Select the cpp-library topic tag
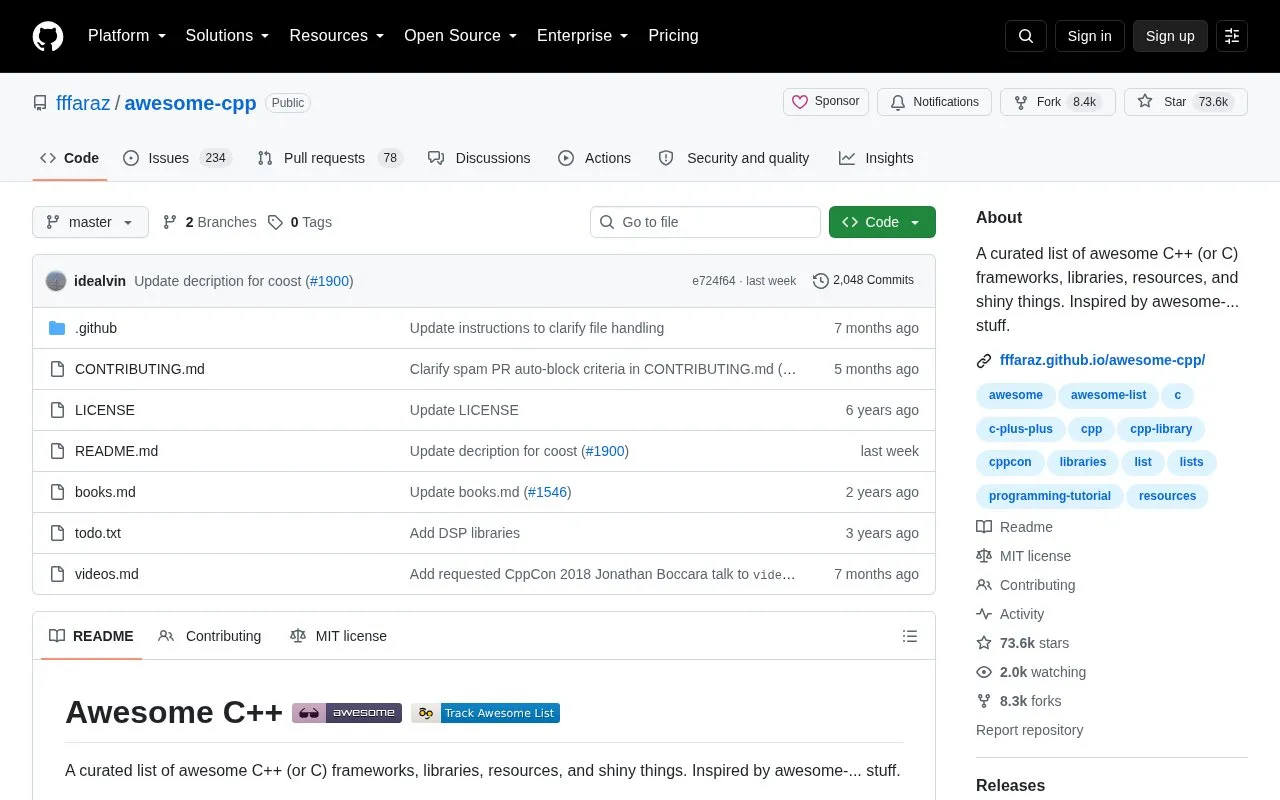 1161,429
